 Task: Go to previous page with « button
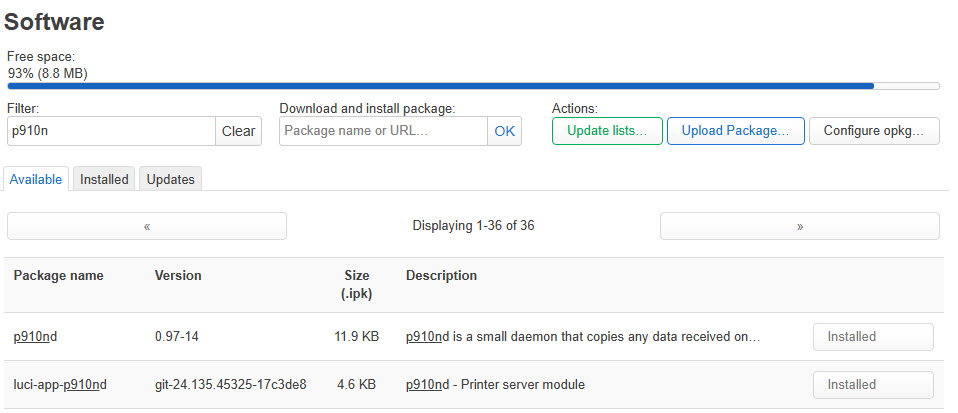pyautogui.click(x=147, y=226)
